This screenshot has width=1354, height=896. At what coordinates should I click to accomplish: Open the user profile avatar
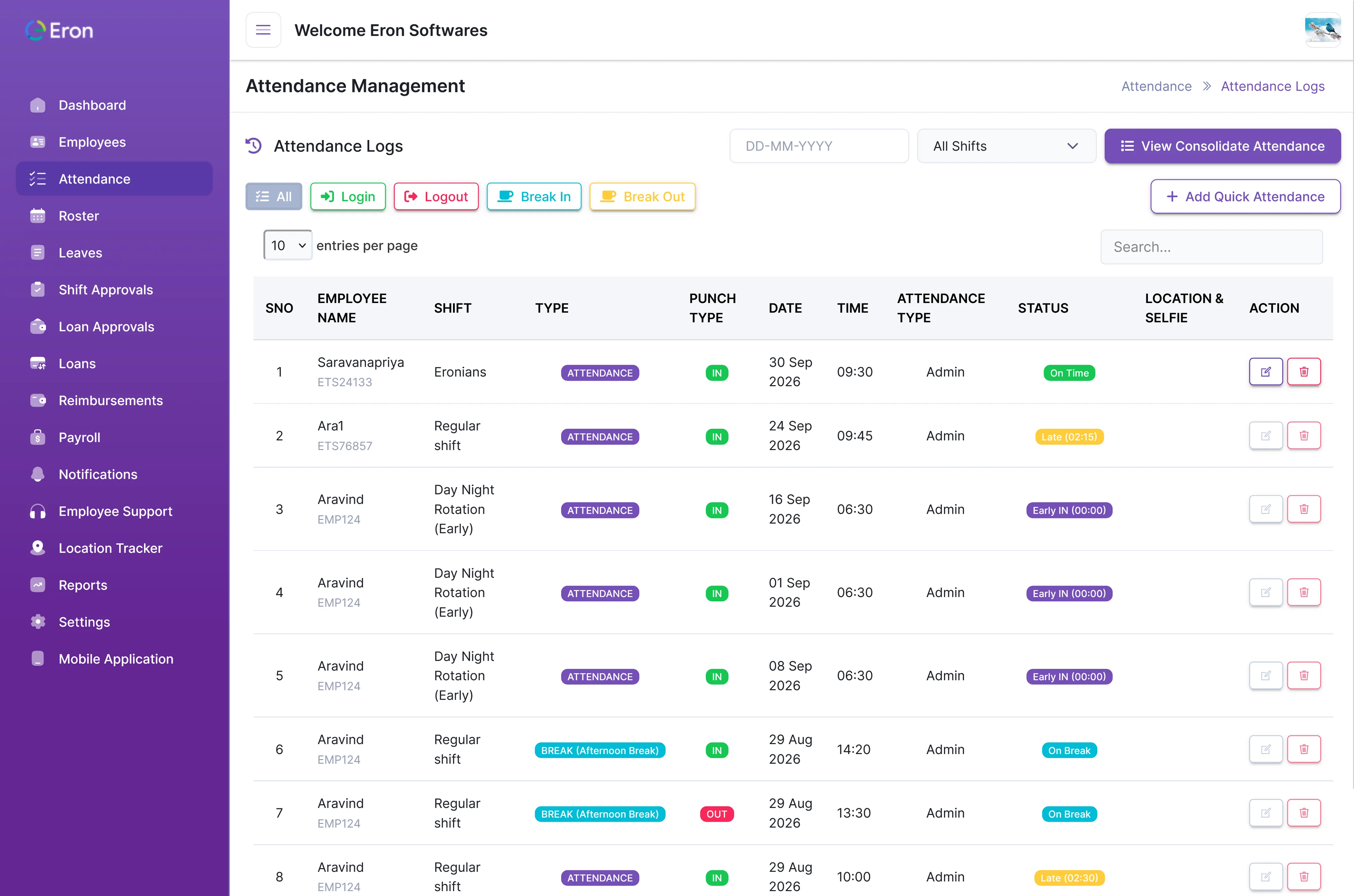1322,30
